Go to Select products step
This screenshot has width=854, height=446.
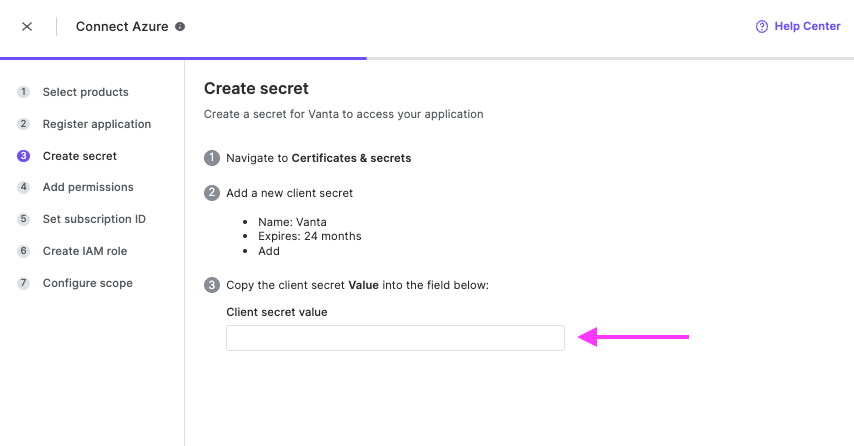[x=86, y=92]
